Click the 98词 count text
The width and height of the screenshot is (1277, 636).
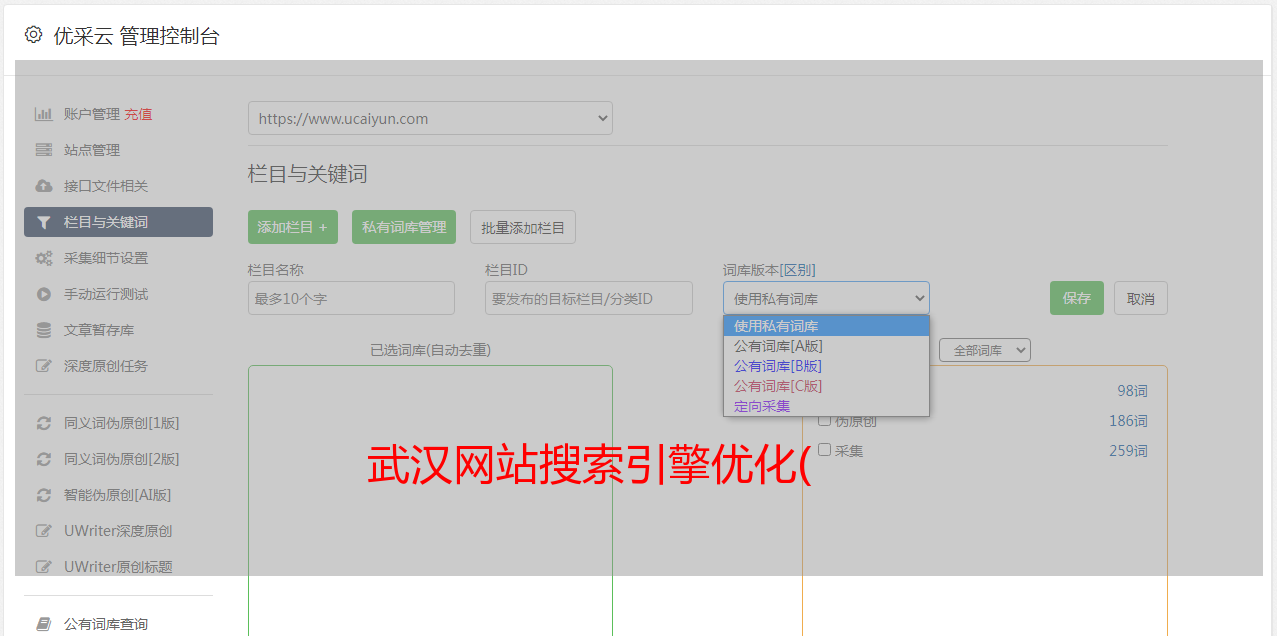tap(1132, 391)
